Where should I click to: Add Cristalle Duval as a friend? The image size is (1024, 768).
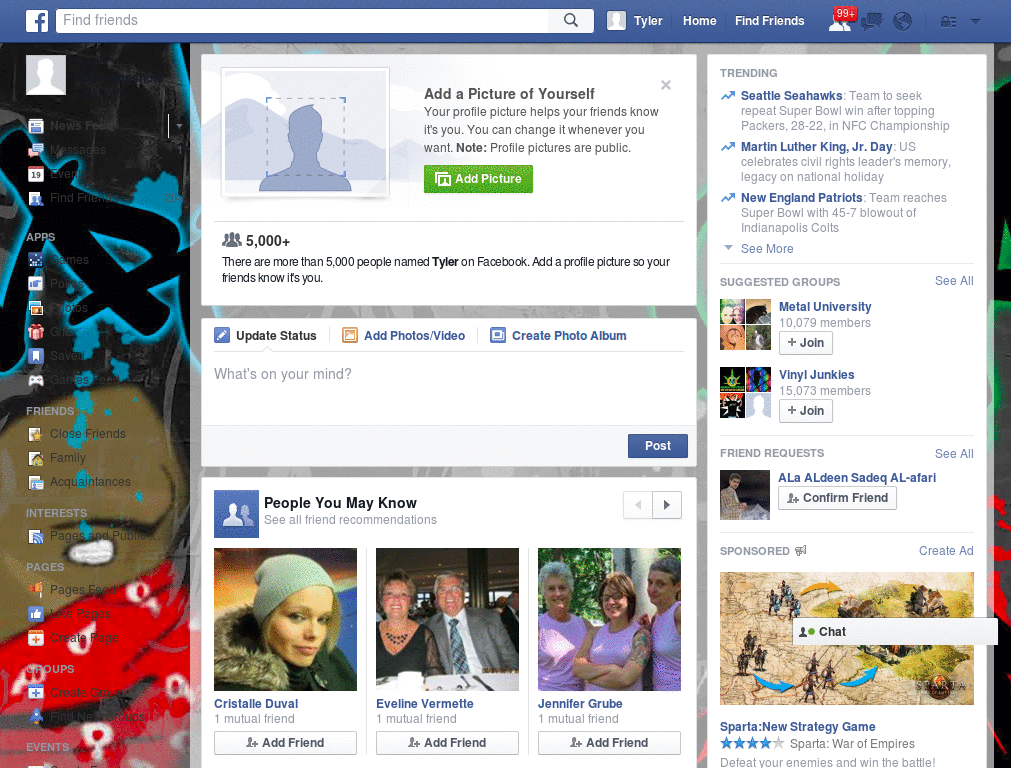[x=285, y=743]
